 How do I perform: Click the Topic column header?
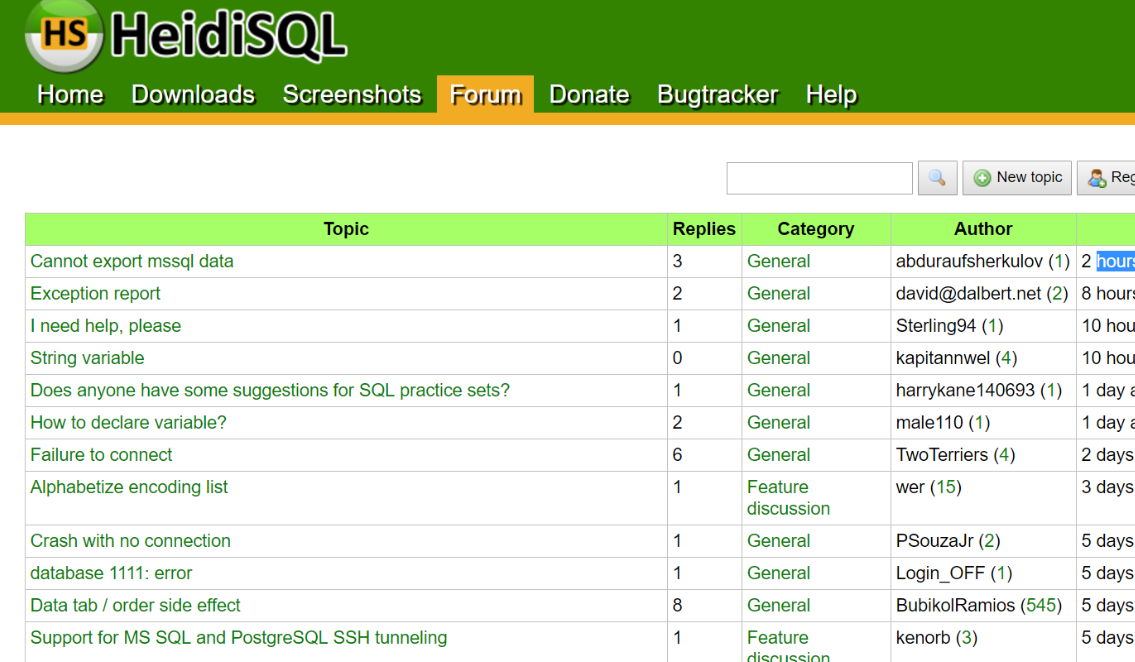(346, 229)
